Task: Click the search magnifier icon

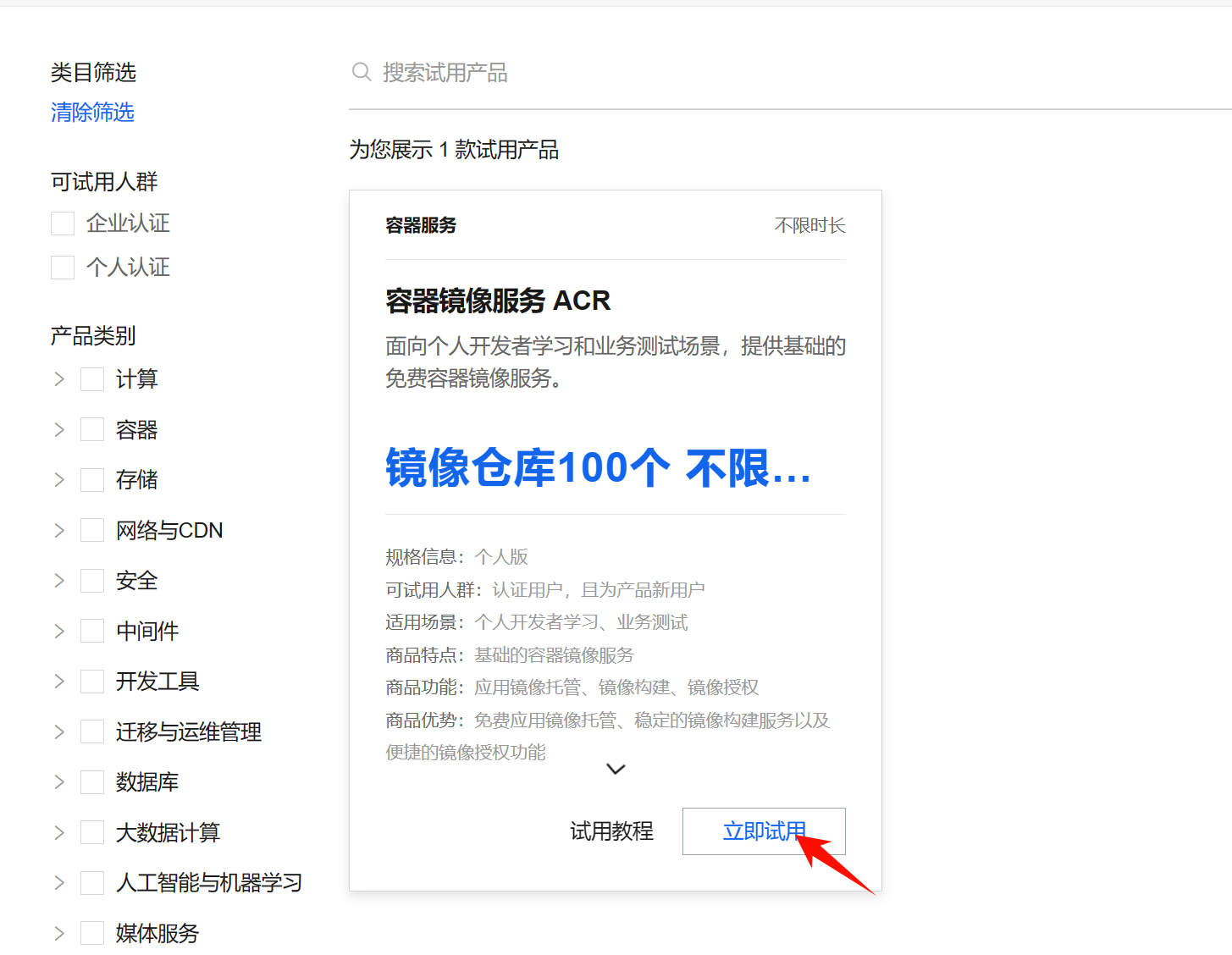Action: [x=362, y=72]
